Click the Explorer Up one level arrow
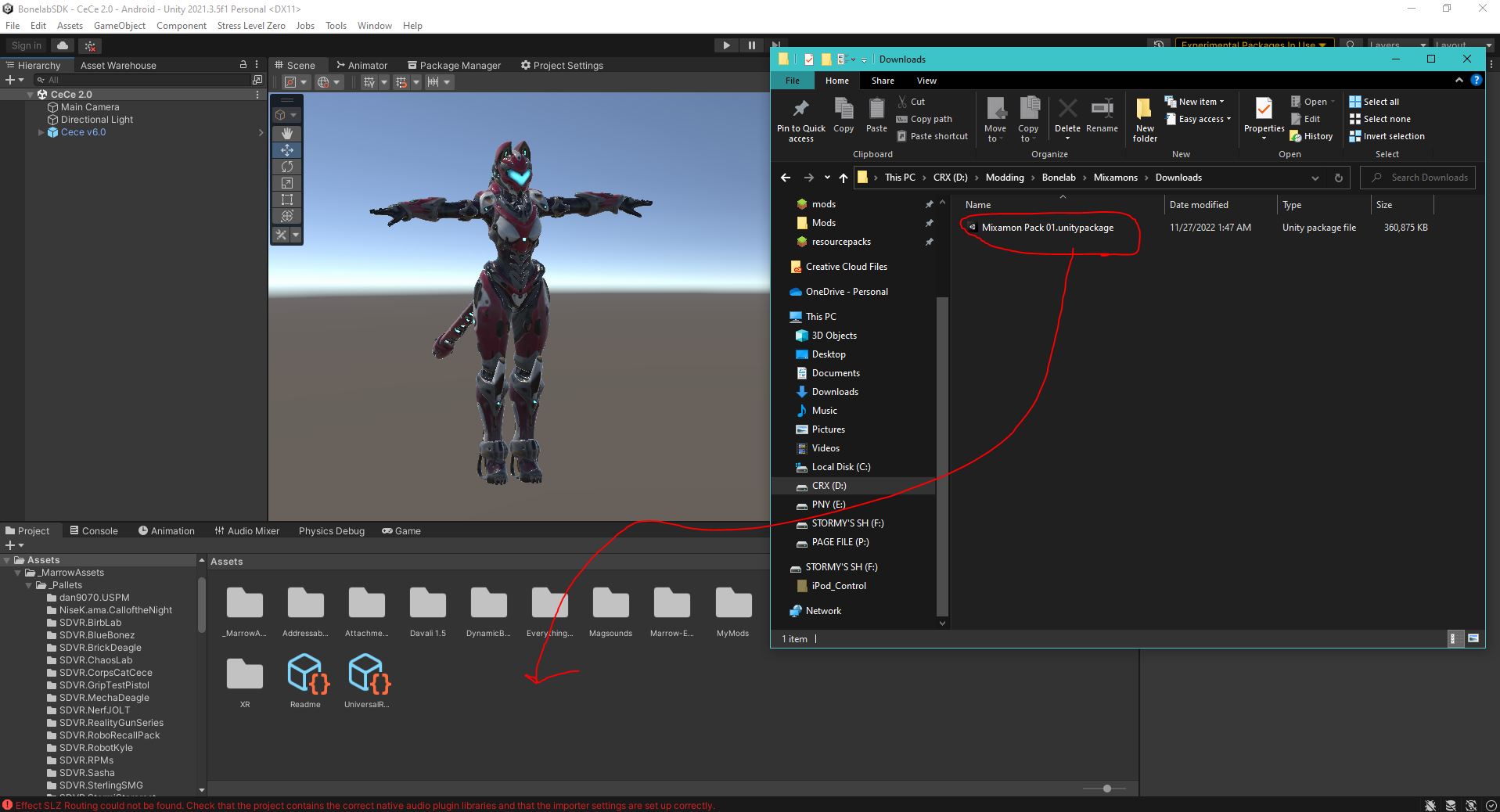Screen dimensions: 1500x812 click(x=843, y=178)
